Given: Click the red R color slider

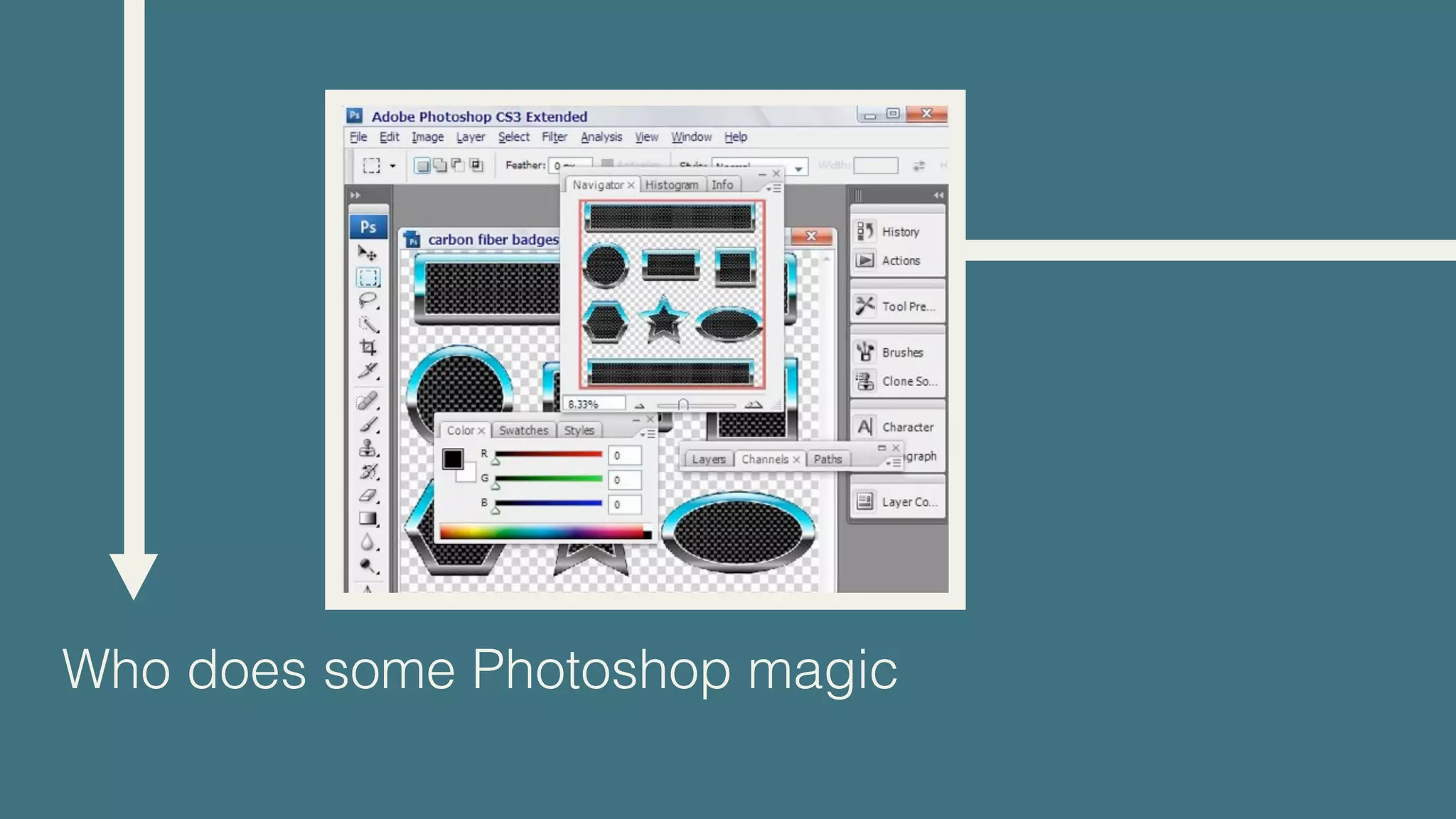Looking at the screenshot, I should coord(548,455).
